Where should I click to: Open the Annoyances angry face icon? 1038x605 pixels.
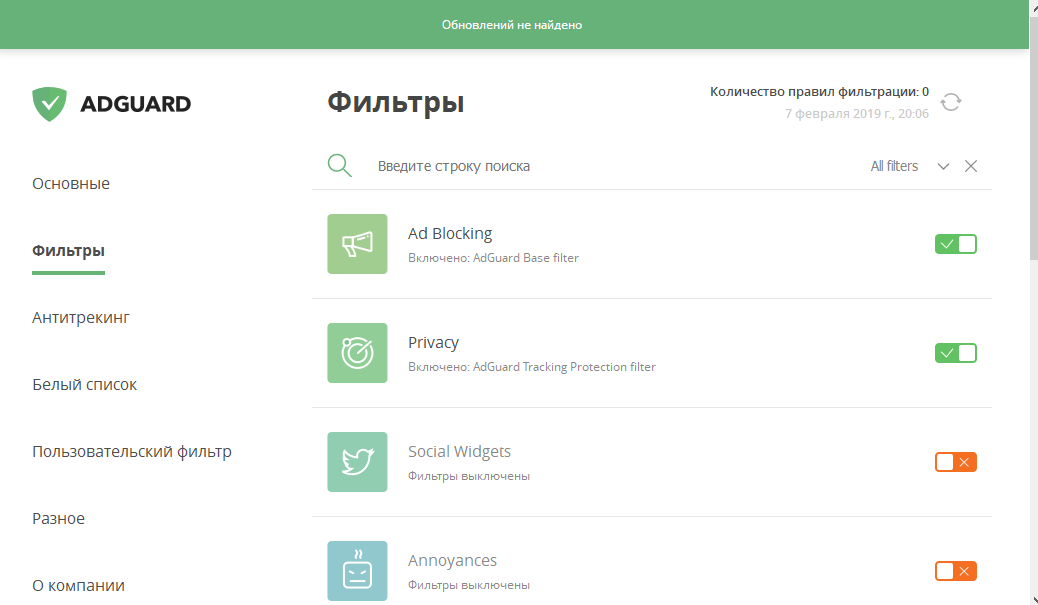coord(357,571)
